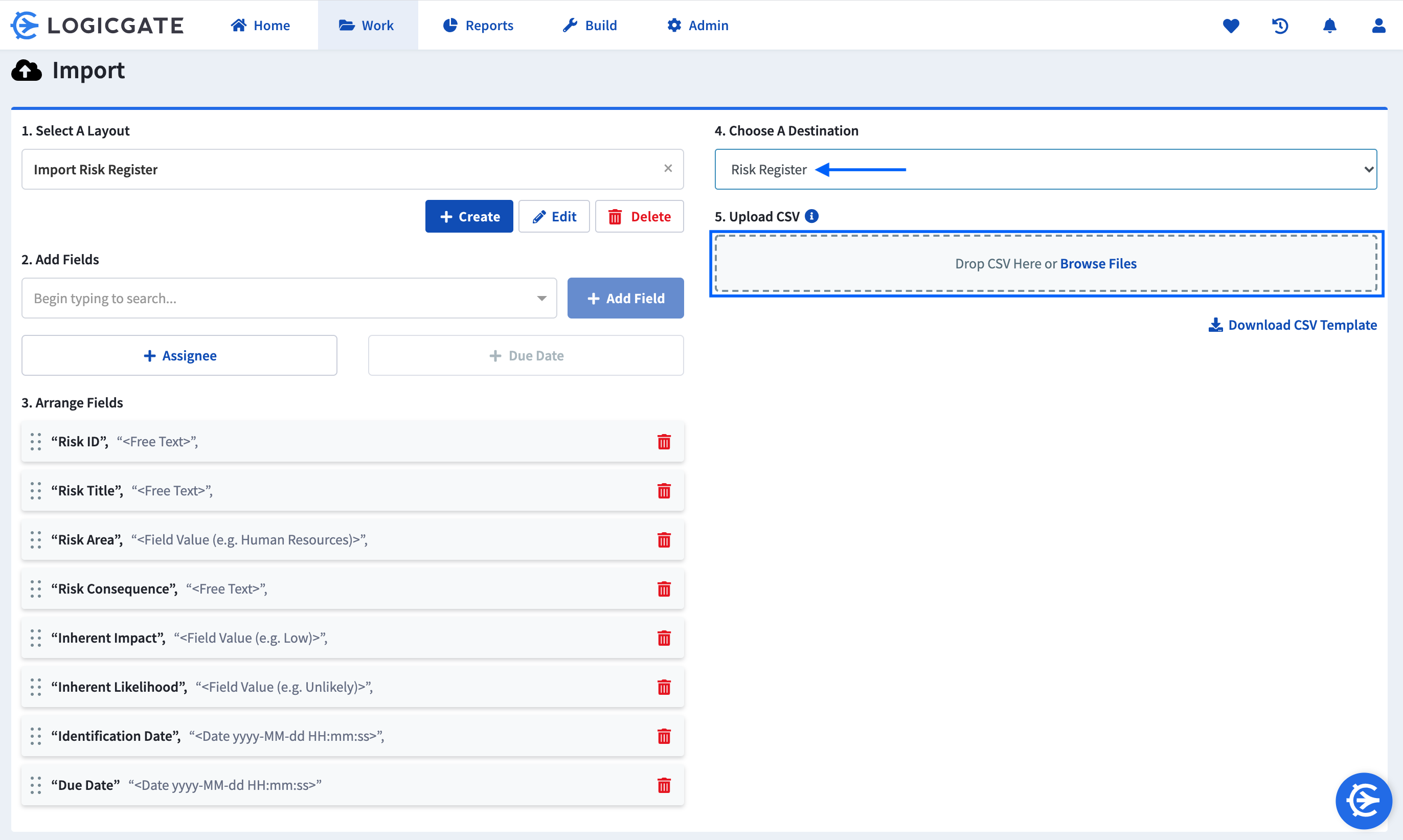Click the "Identification Date" field label
This screenshot has width=1403, height=840.
pyautogui.click(x=116, y=736)
